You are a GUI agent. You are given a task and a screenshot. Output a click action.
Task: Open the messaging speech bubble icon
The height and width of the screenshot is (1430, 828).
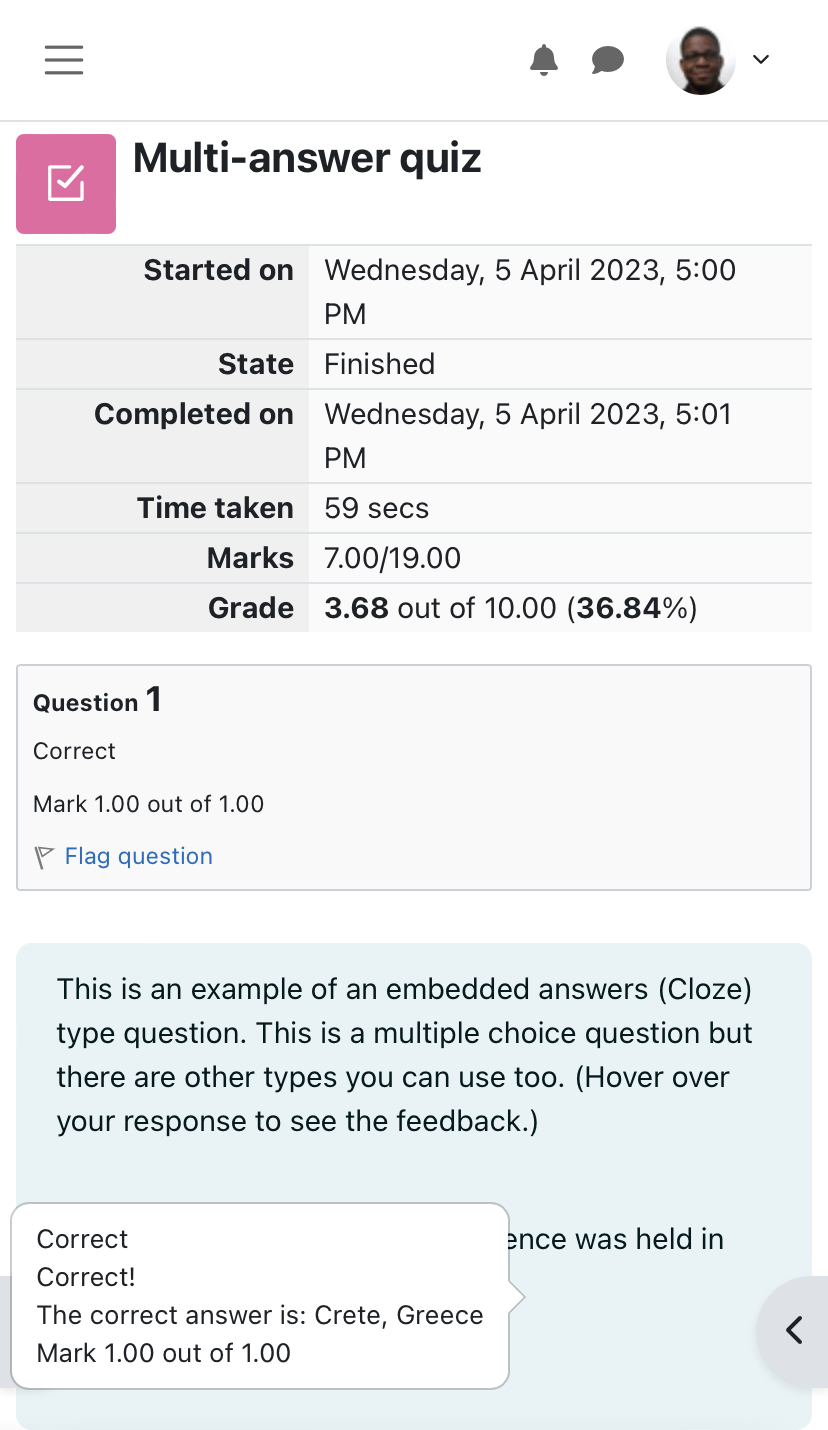(x=608, y=60)
